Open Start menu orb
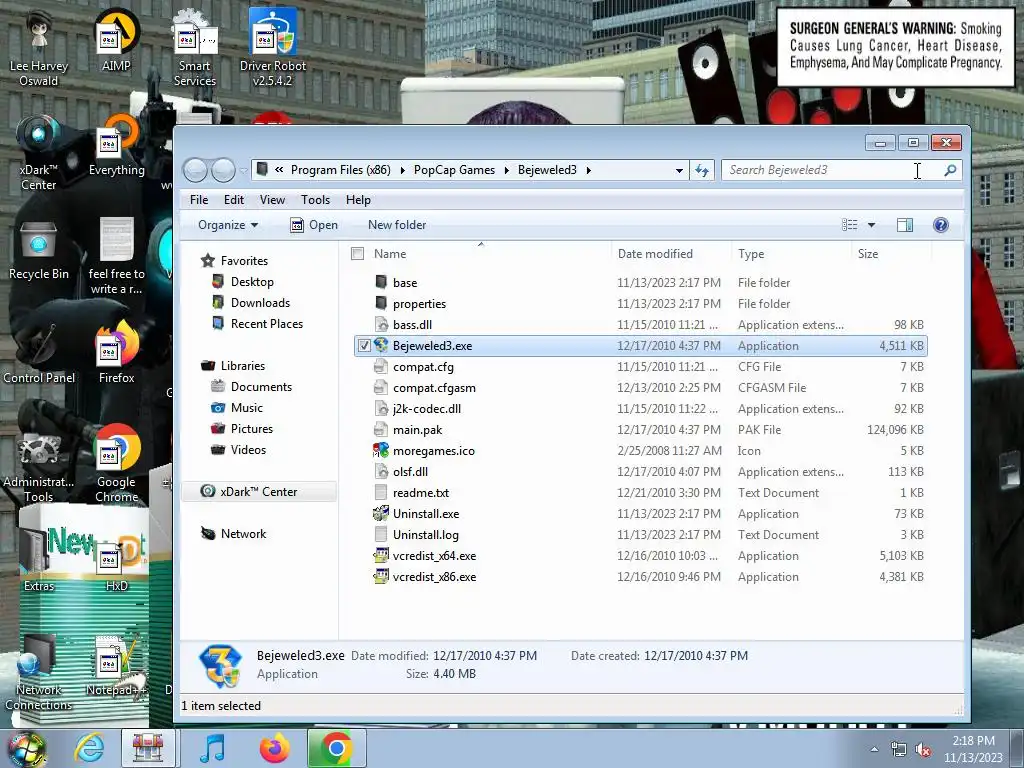The width and height of the screenshot is (1024, 768). pos(27,748)
